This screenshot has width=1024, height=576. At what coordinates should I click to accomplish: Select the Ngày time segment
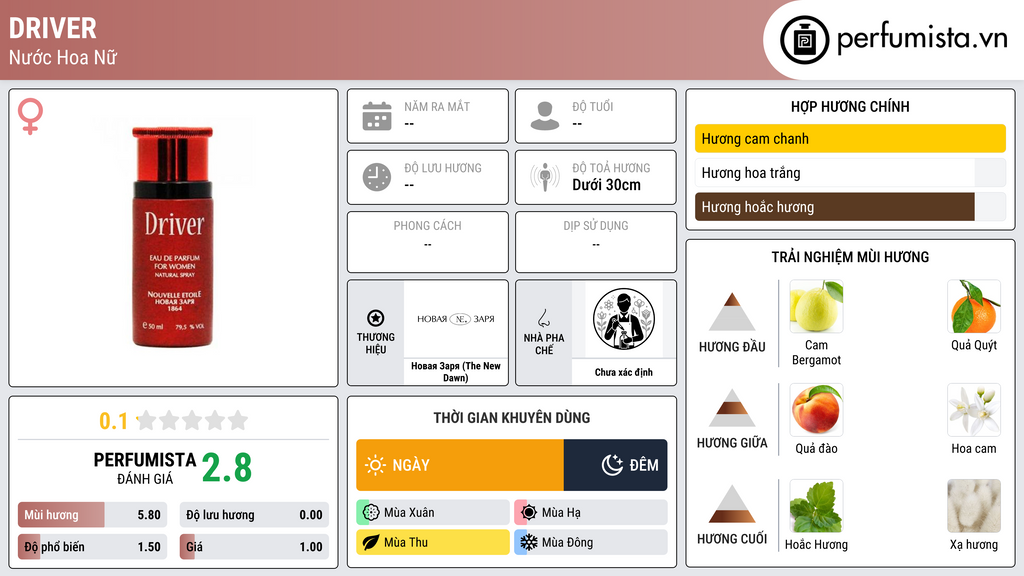tap(460, 465)
